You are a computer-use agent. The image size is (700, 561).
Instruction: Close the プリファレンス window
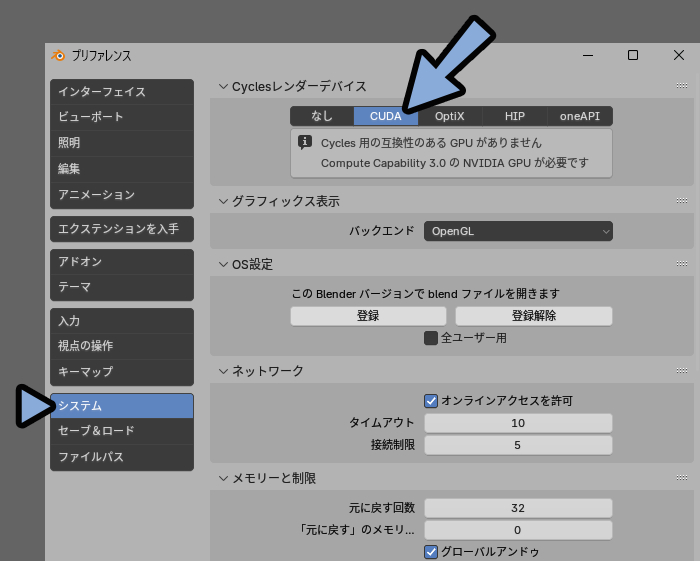[679, 55]
